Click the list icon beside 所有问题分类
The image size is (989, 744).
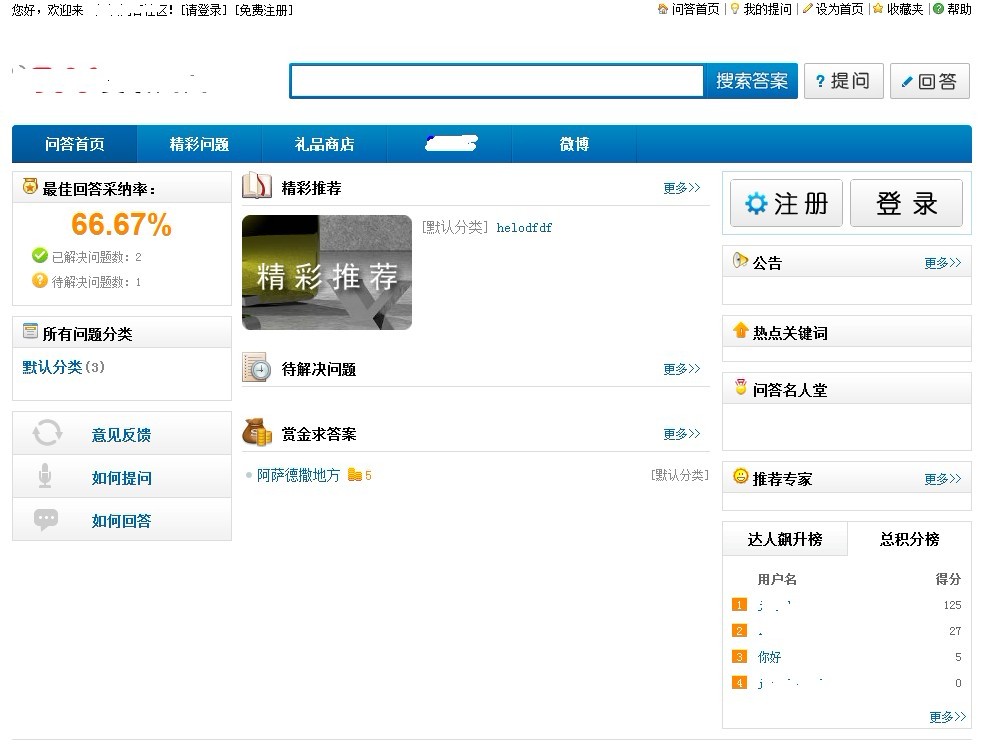click(x=30, y=331)
